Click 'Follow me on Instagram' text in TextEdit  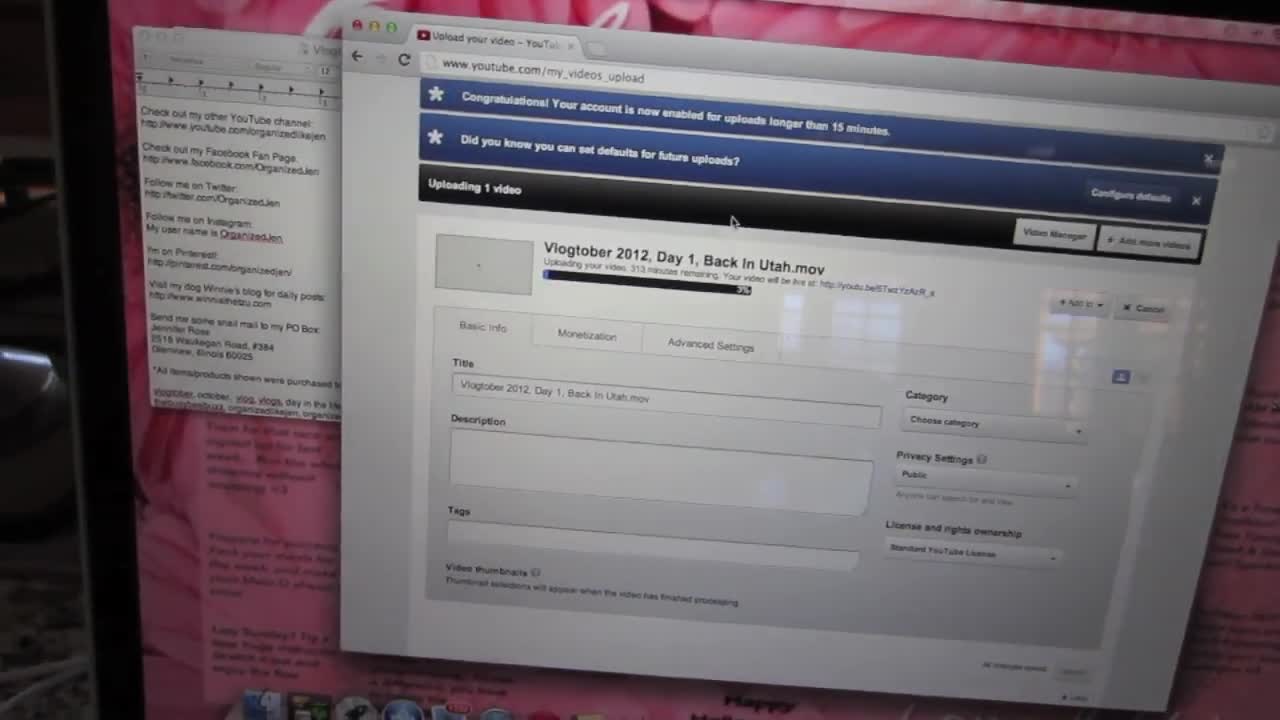click(x=199, y=219)
